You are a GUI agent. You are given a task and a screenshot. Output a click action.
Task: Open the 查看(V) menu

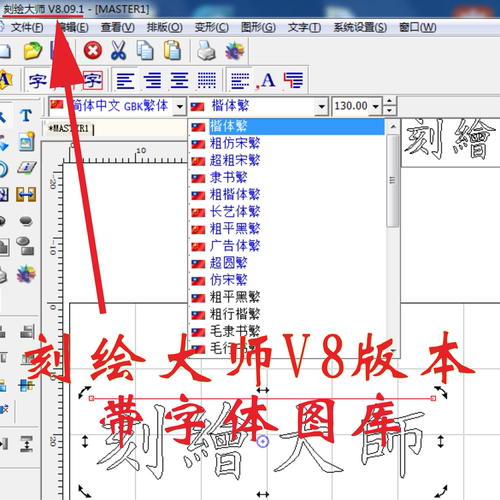(x=118, y=27)
